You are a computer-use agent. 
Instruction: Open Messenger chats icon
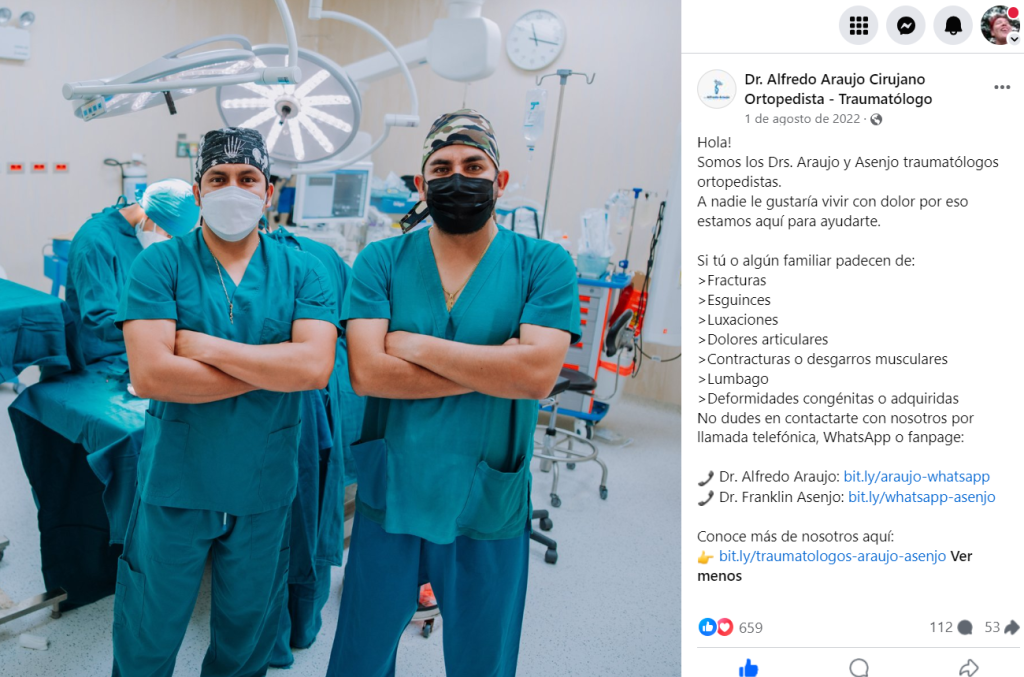click(x=905, y=26)
